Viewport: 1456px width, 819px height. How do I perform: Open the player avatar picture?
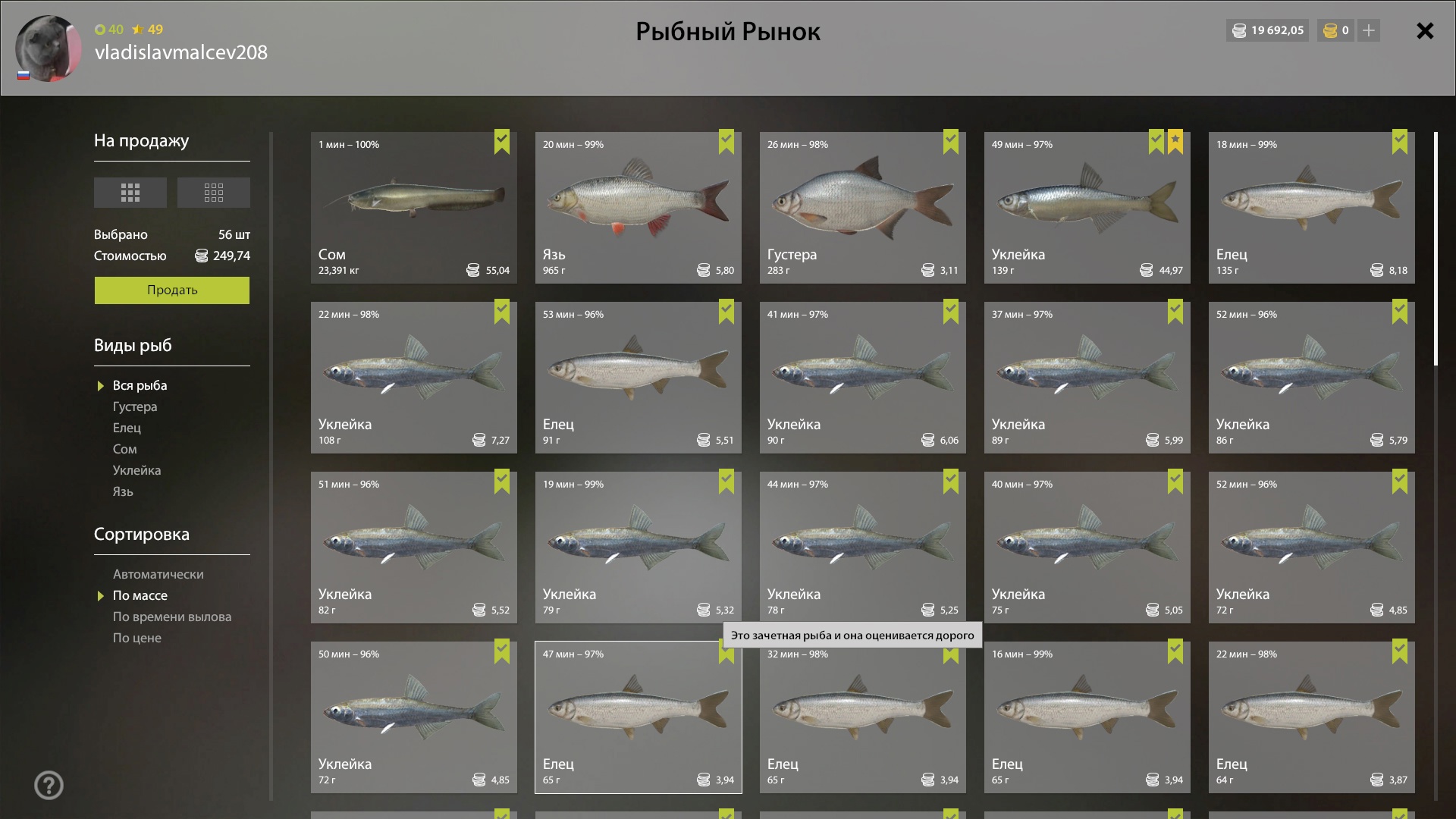[49, 49]
